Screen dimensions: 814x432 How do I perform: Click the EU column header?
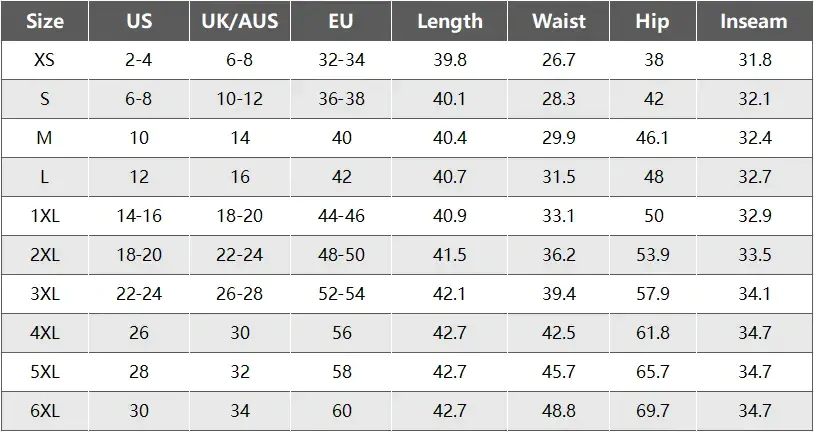(341, 21)
